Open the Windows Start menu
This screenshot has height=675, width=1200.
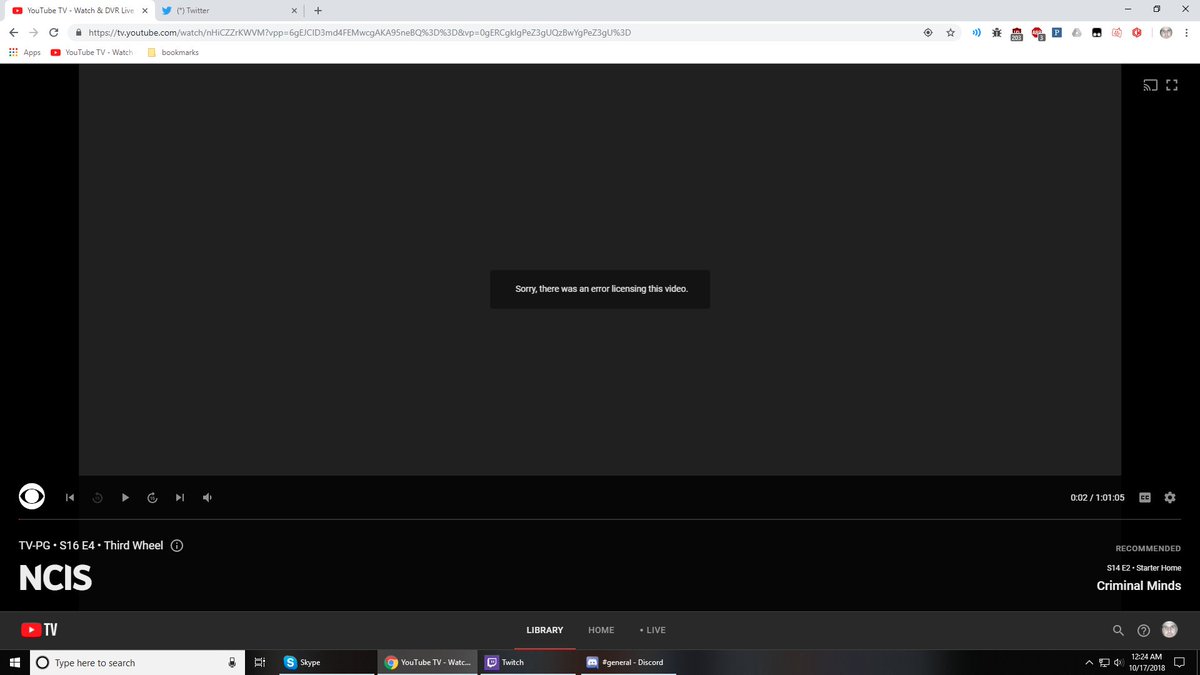click(15, 662)
